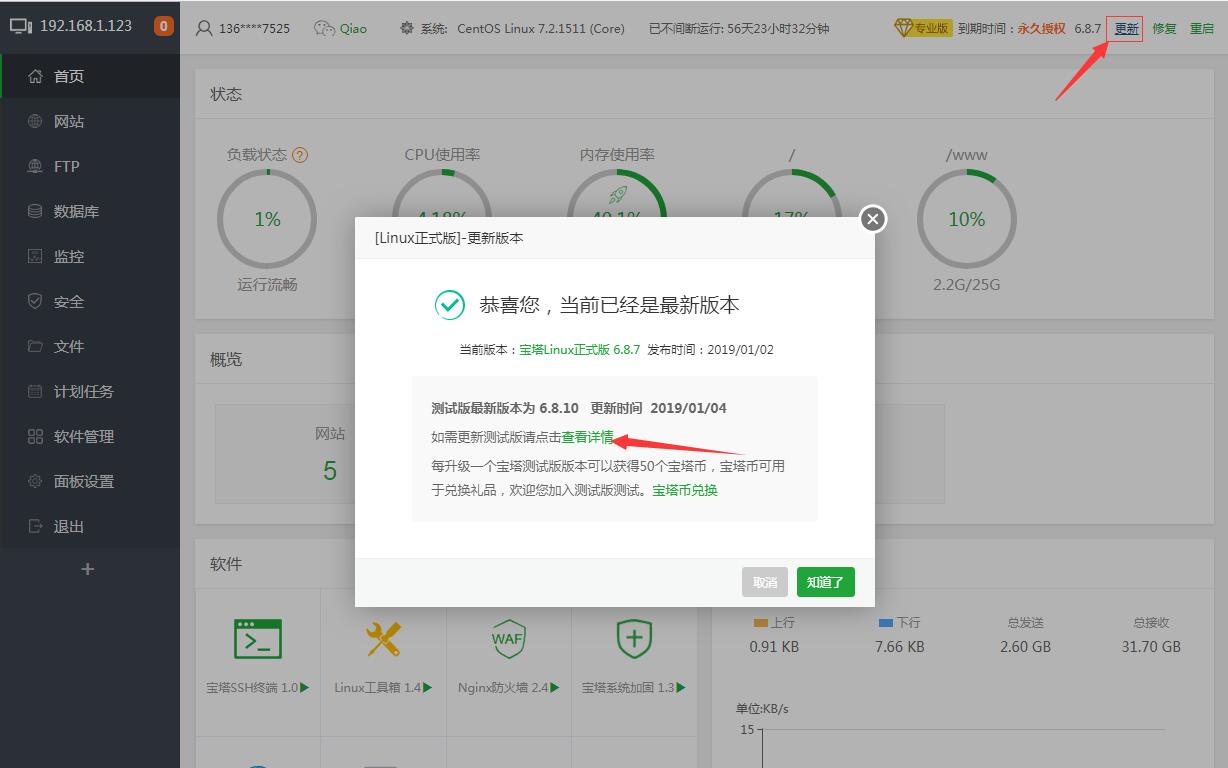This screenshot has width=1228, height=768.
Task: Click the plus icon at sidebar bottom
Action: tap(88, 569)
